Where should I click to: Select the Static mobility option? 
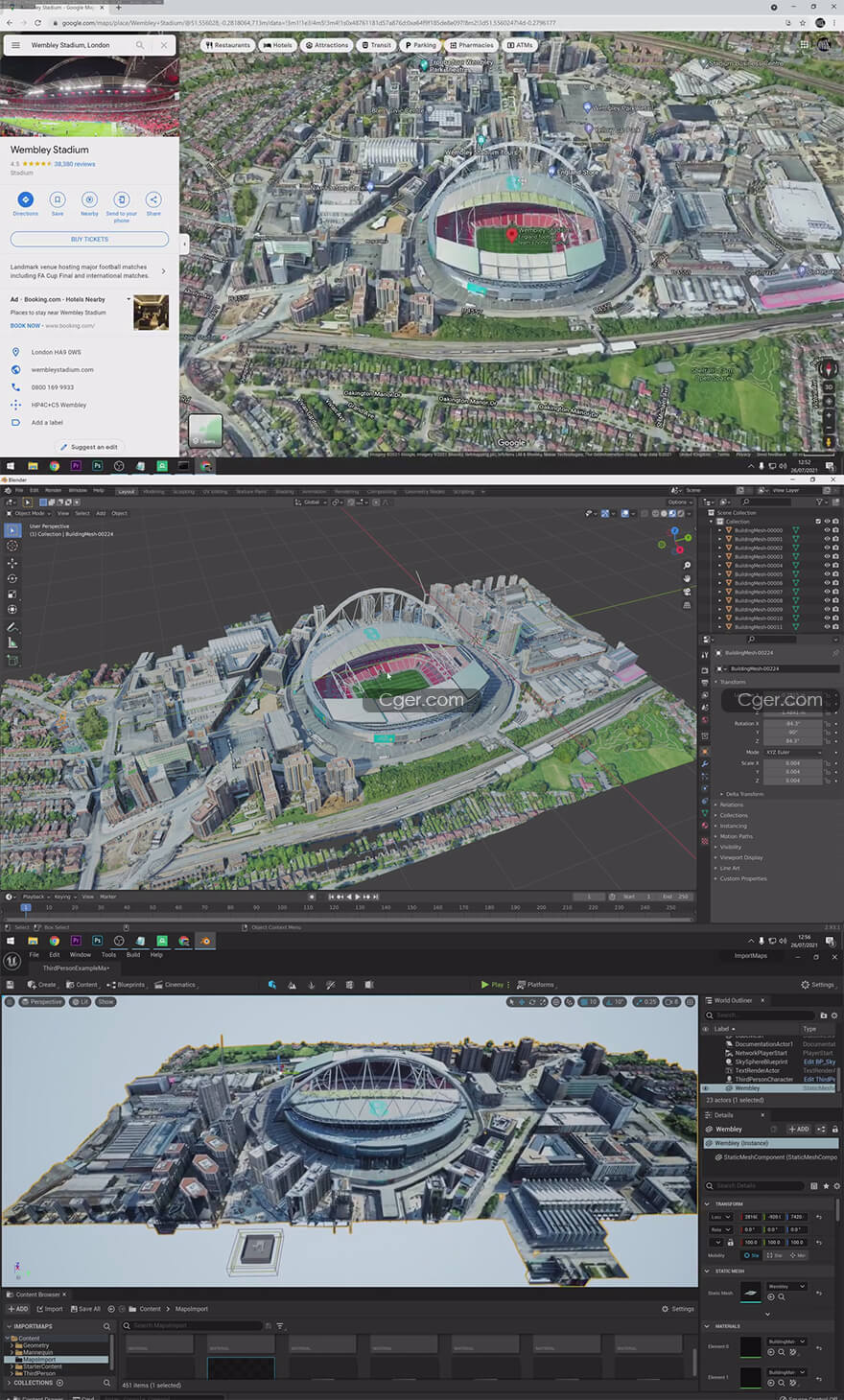pyautogui.click(x=750, y=1255)
